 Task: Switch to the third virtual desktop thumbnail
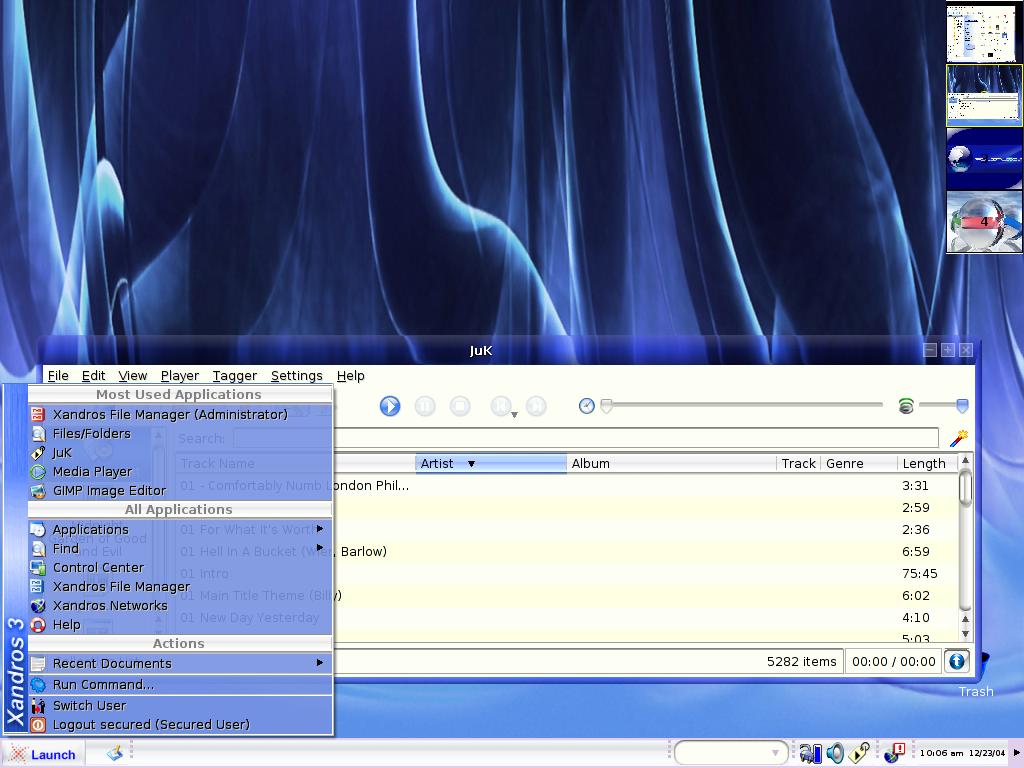984,159
